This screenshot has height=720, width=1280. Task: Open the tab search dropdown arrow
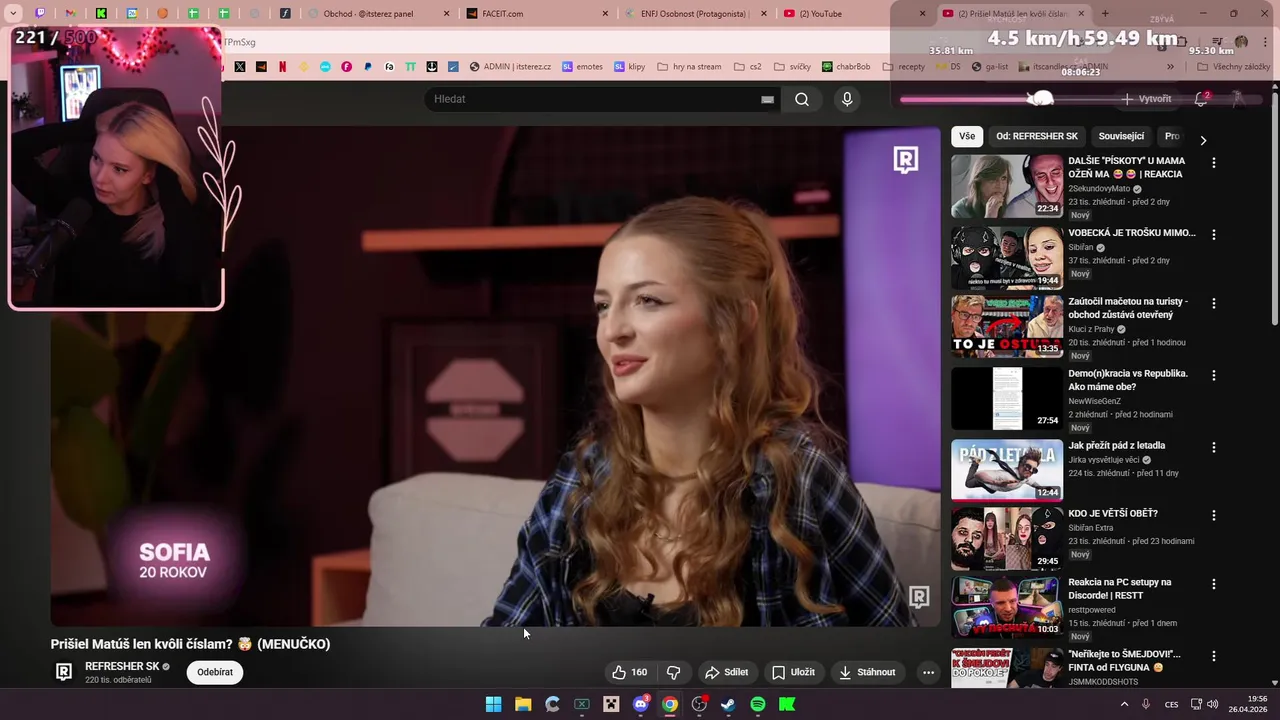click(13, 14)
